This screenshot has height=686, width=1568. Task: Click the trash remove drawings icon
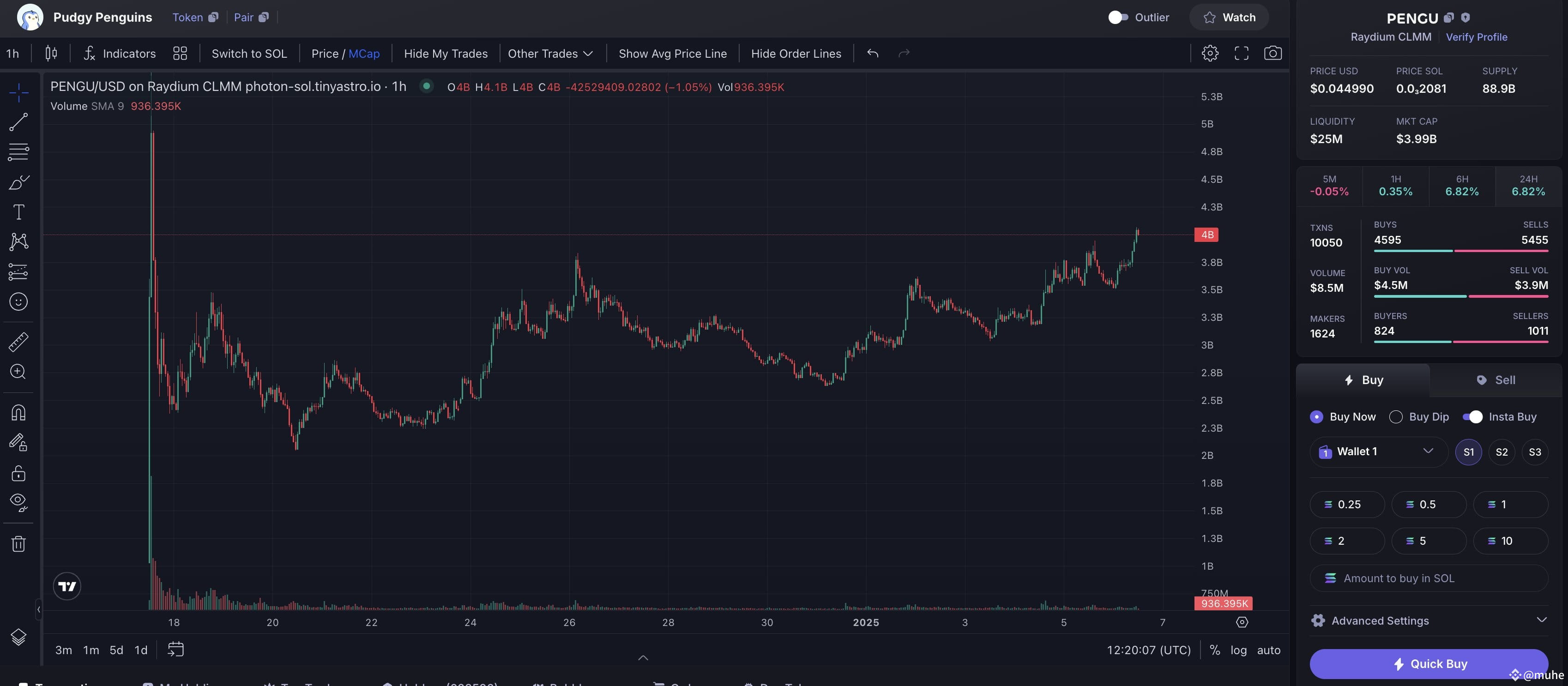(x=18, y=543)
